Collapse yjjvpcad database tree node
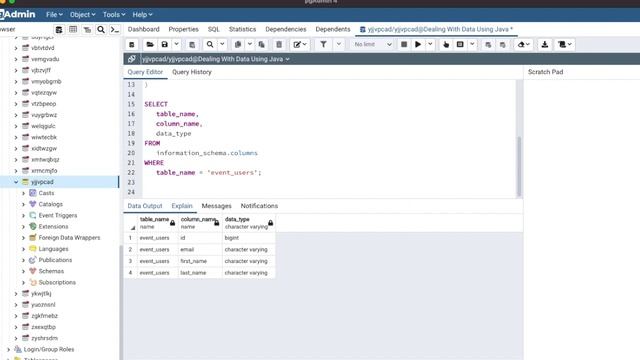The image size is (640, 360). pos(16,182)
